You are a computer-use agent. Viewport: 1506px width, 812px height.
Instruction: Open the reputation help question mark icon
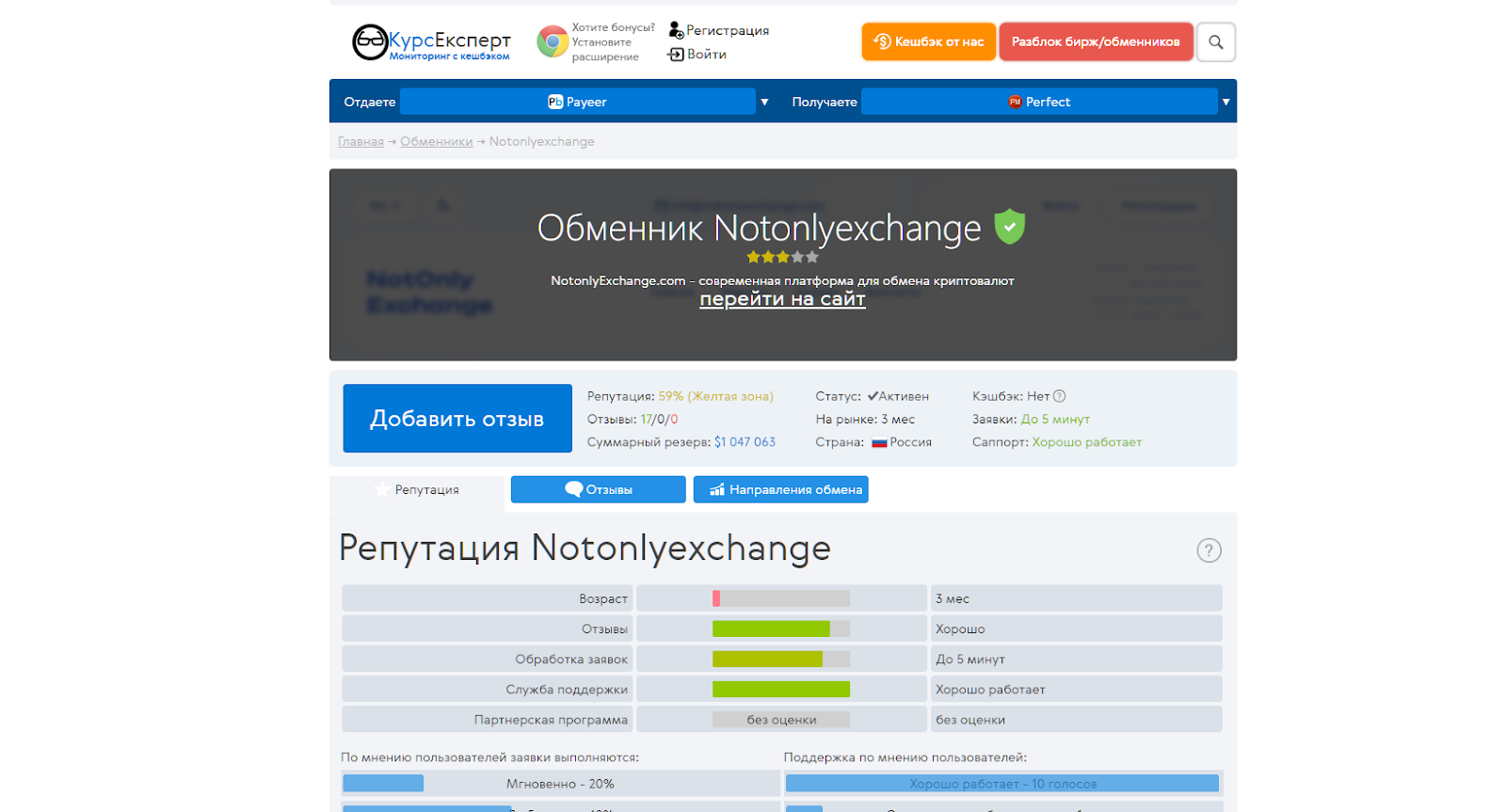point(1209,550)
